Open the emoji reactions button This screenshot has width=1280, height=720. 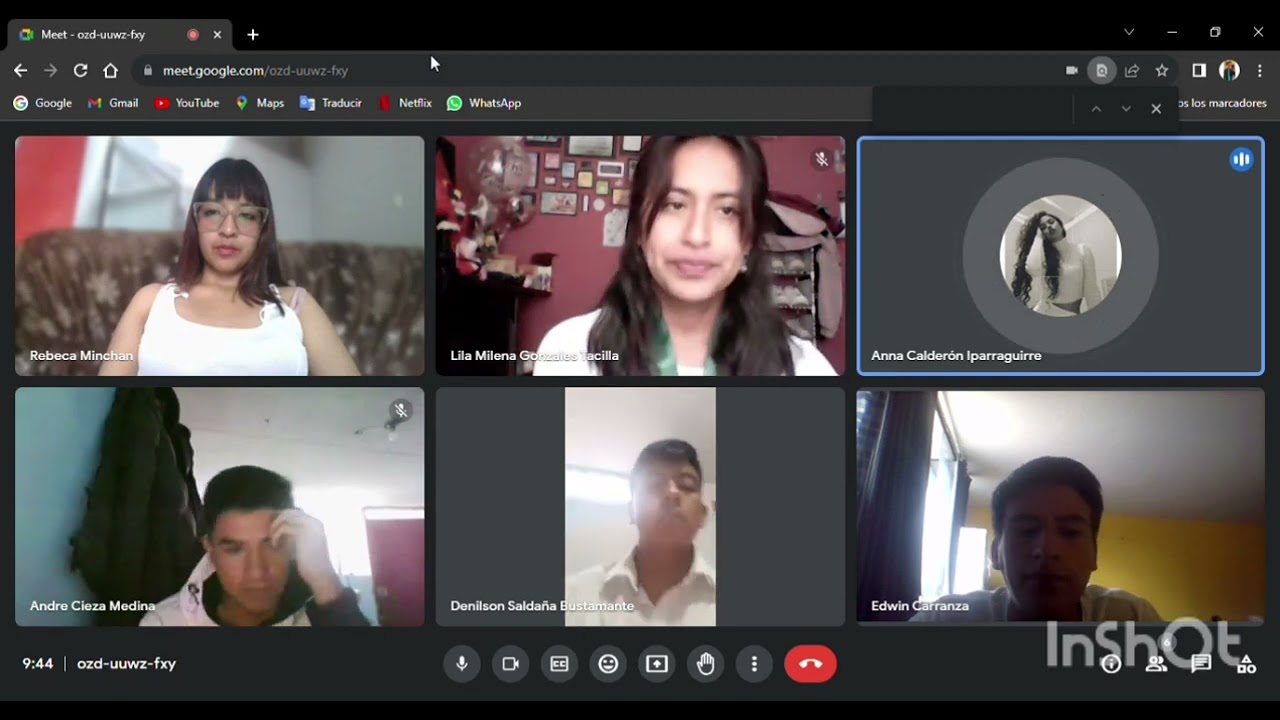coord(608,664)
